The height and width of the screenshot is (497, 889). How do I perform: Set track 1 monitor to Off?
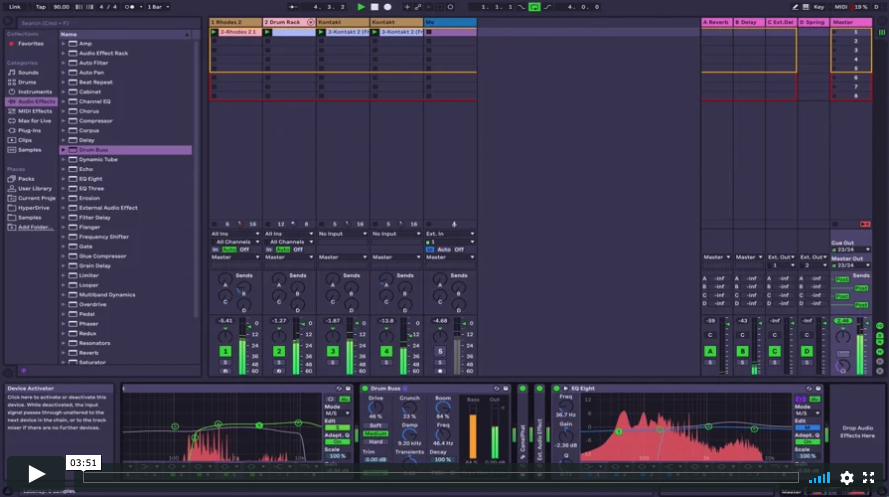pos(244,249)
